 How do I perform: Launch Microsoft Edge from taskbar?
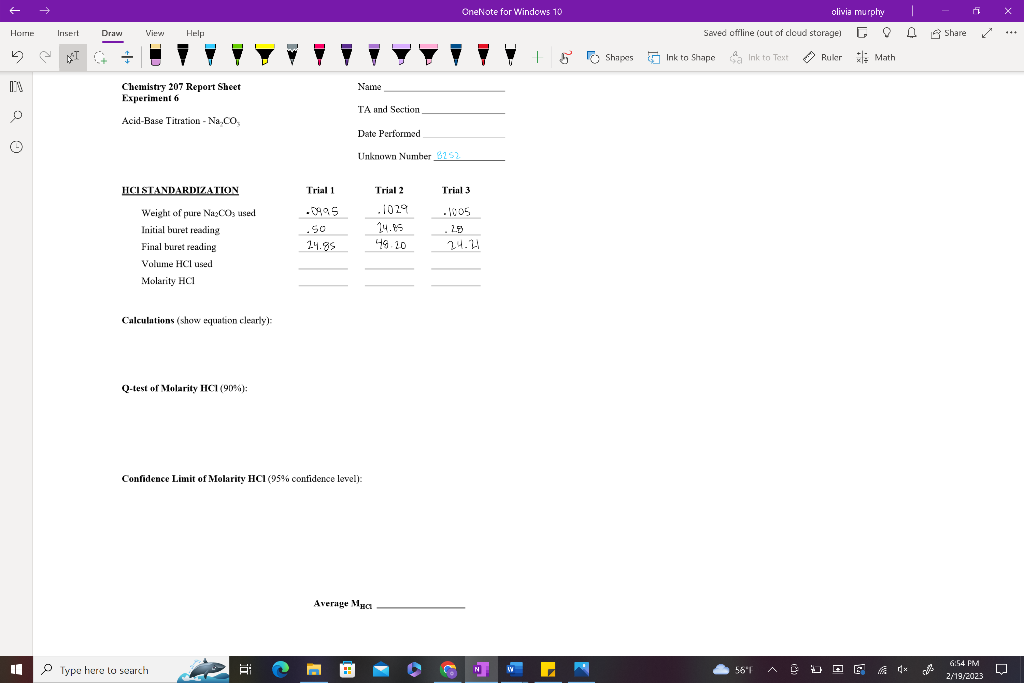(280, 669)
